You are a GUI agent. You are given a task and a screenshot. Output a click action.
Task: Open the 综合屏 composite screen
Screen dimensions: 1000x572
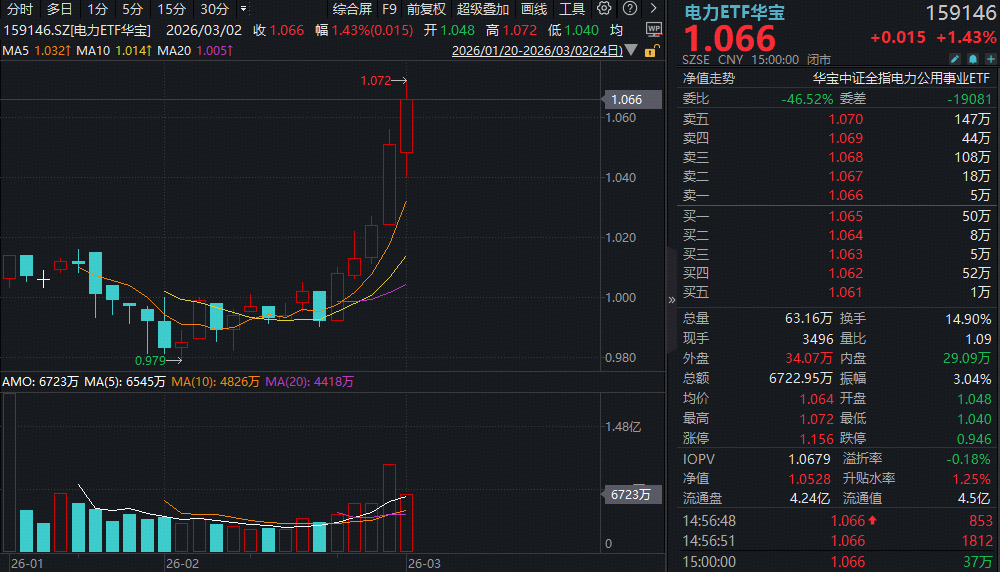click(352, 9)
